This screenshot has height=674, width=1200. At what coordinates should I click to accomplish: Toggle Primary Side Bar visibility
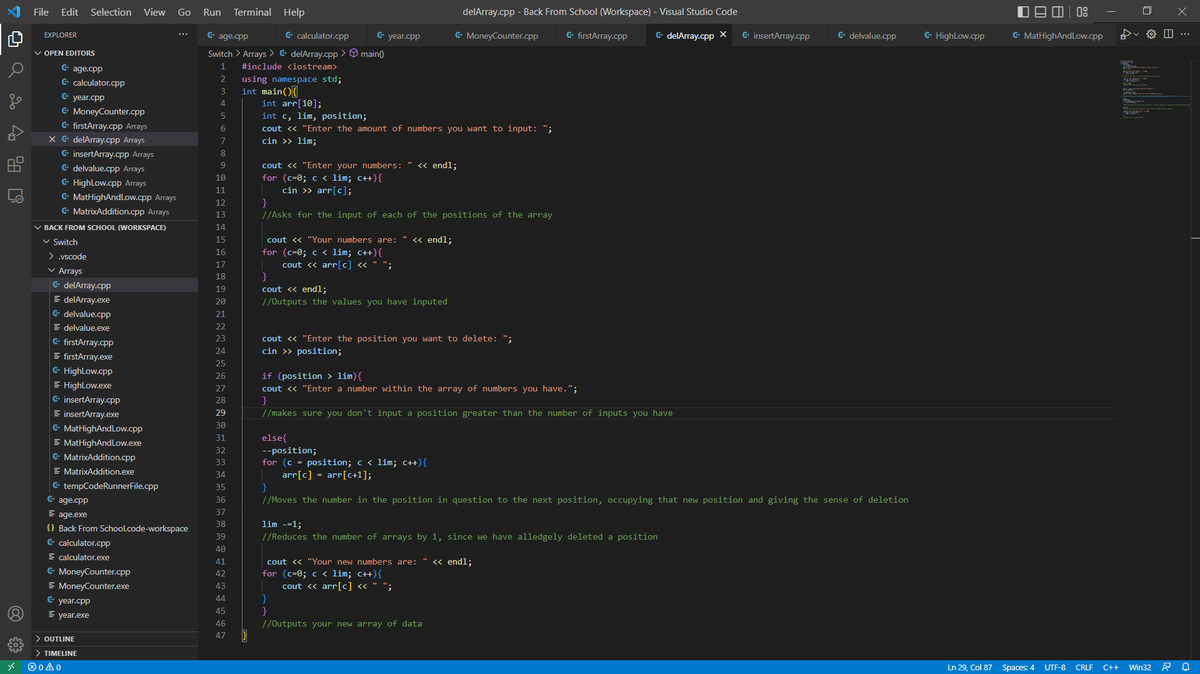coord(1024,12)
